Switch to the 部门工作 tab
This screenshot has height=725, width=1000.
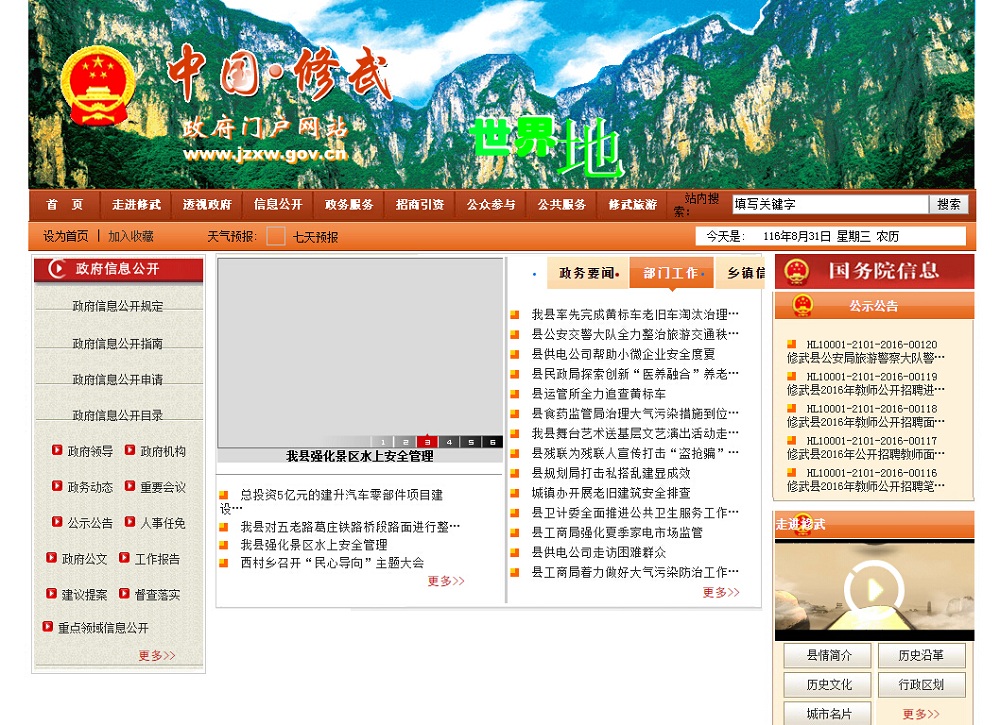(672, 273)
